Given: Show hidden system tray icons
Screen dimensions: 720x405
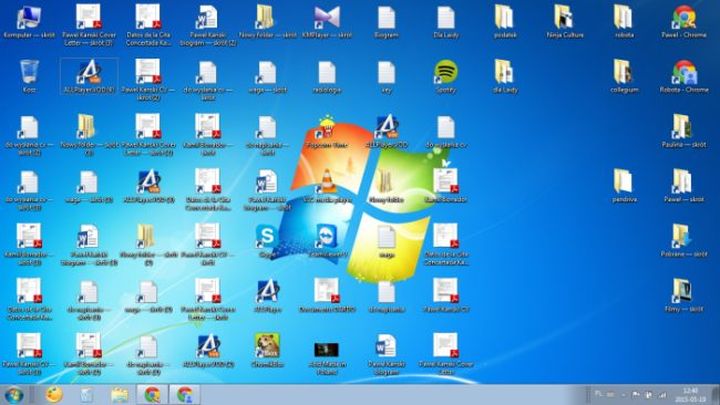Looking at the screenshot, I should pos(623,395).
